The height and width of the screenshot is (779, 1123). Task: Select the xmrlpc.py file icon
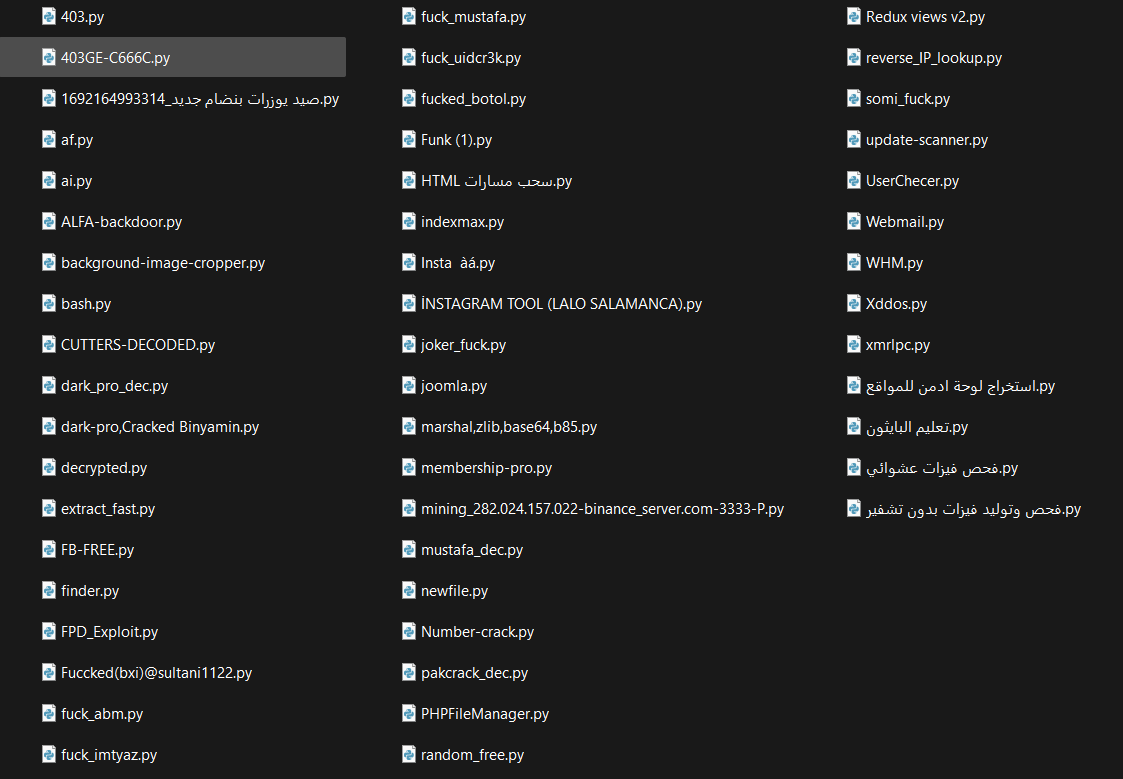pyautogui.click(x=854, y=344)
